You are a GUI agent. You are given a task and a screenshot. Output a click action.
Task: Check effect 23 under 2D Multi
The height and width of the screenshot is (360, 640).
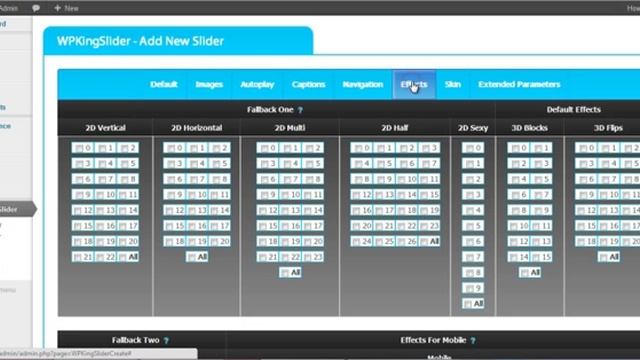pyautogui.click(x=309, y=257)
